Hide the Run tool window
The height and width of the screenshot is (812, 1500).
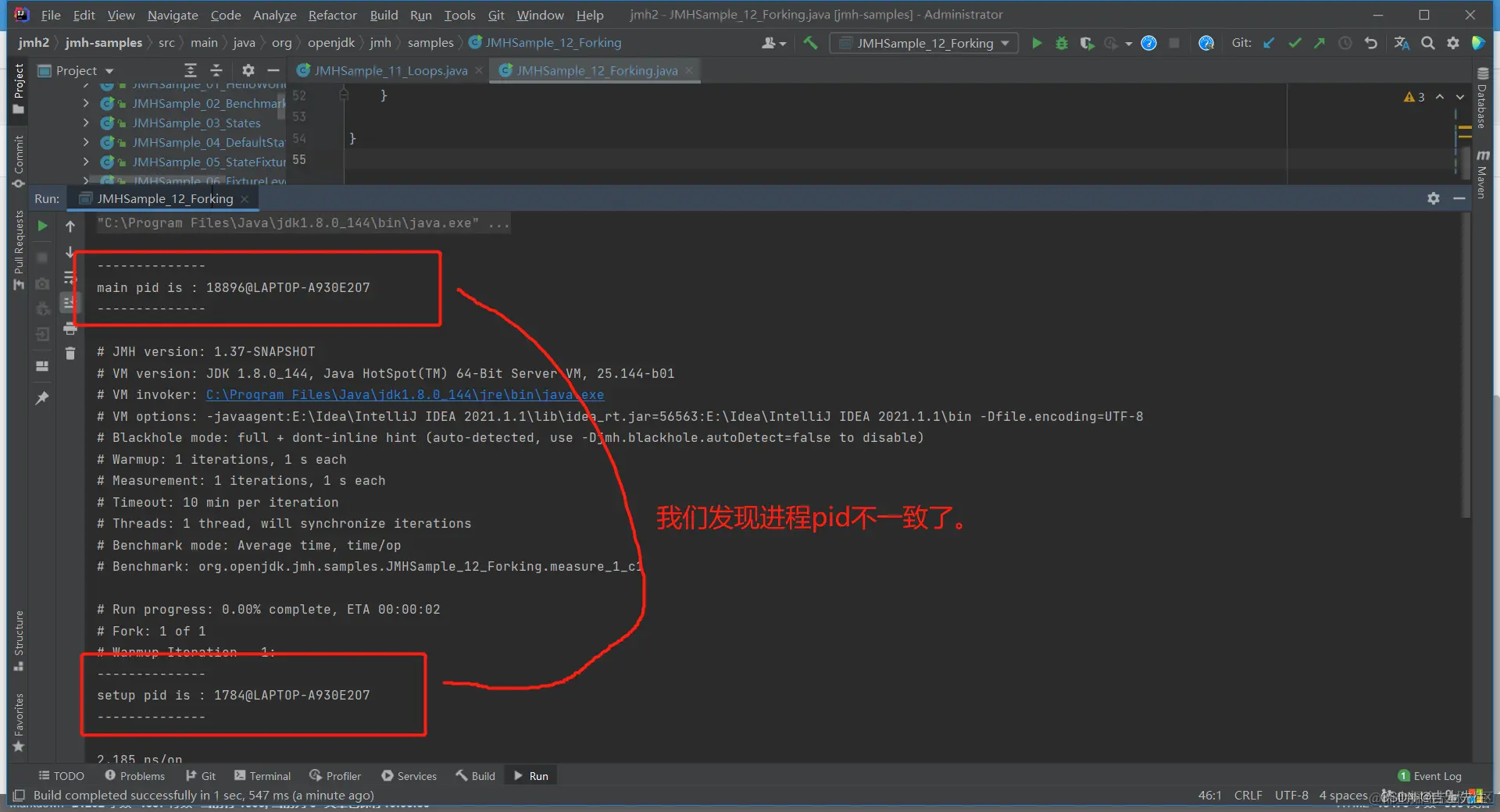pyautogui.click(x=1459, y=198)
